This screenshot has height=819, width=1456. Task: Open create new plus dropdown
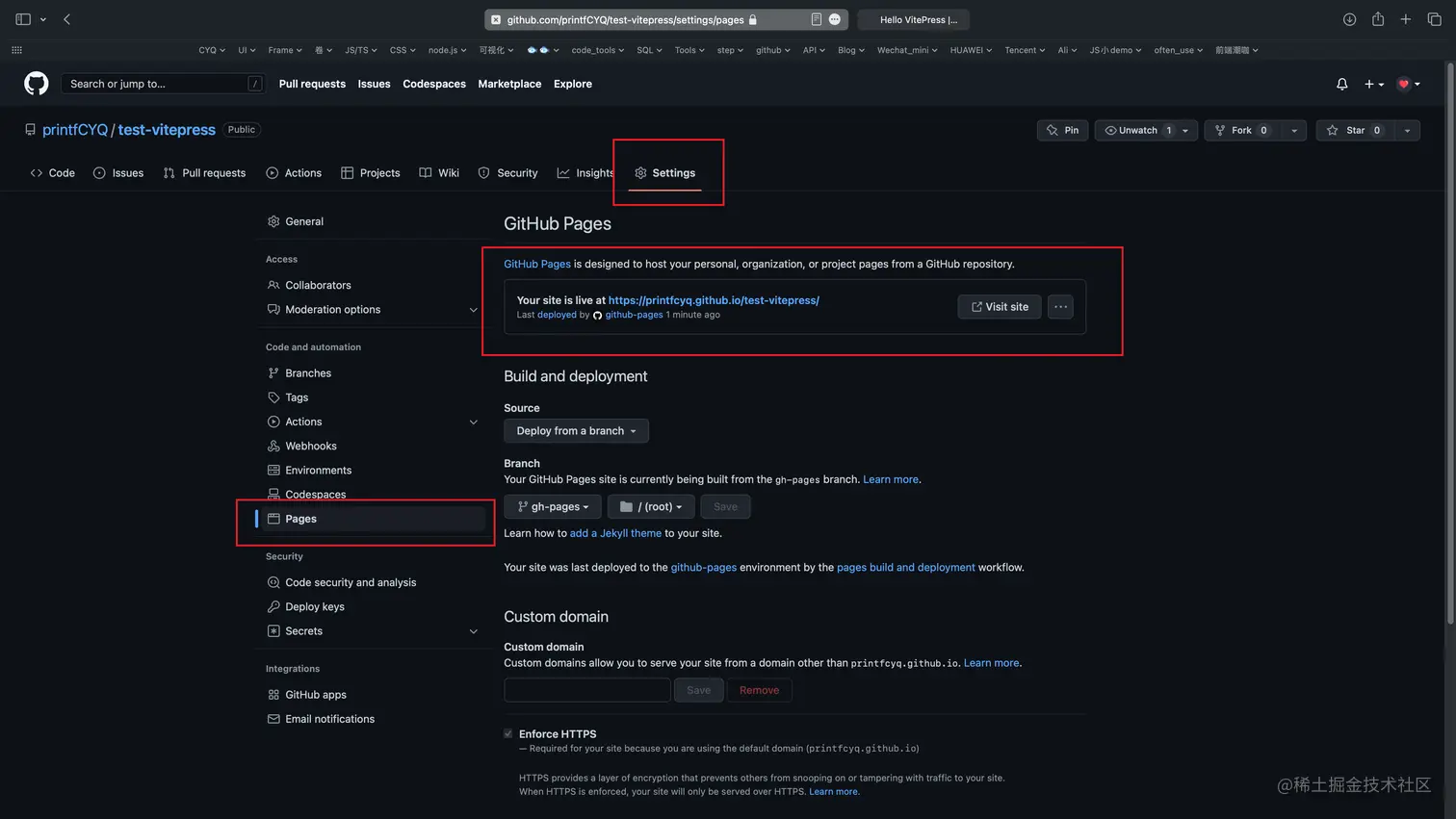click(1373, 84)
